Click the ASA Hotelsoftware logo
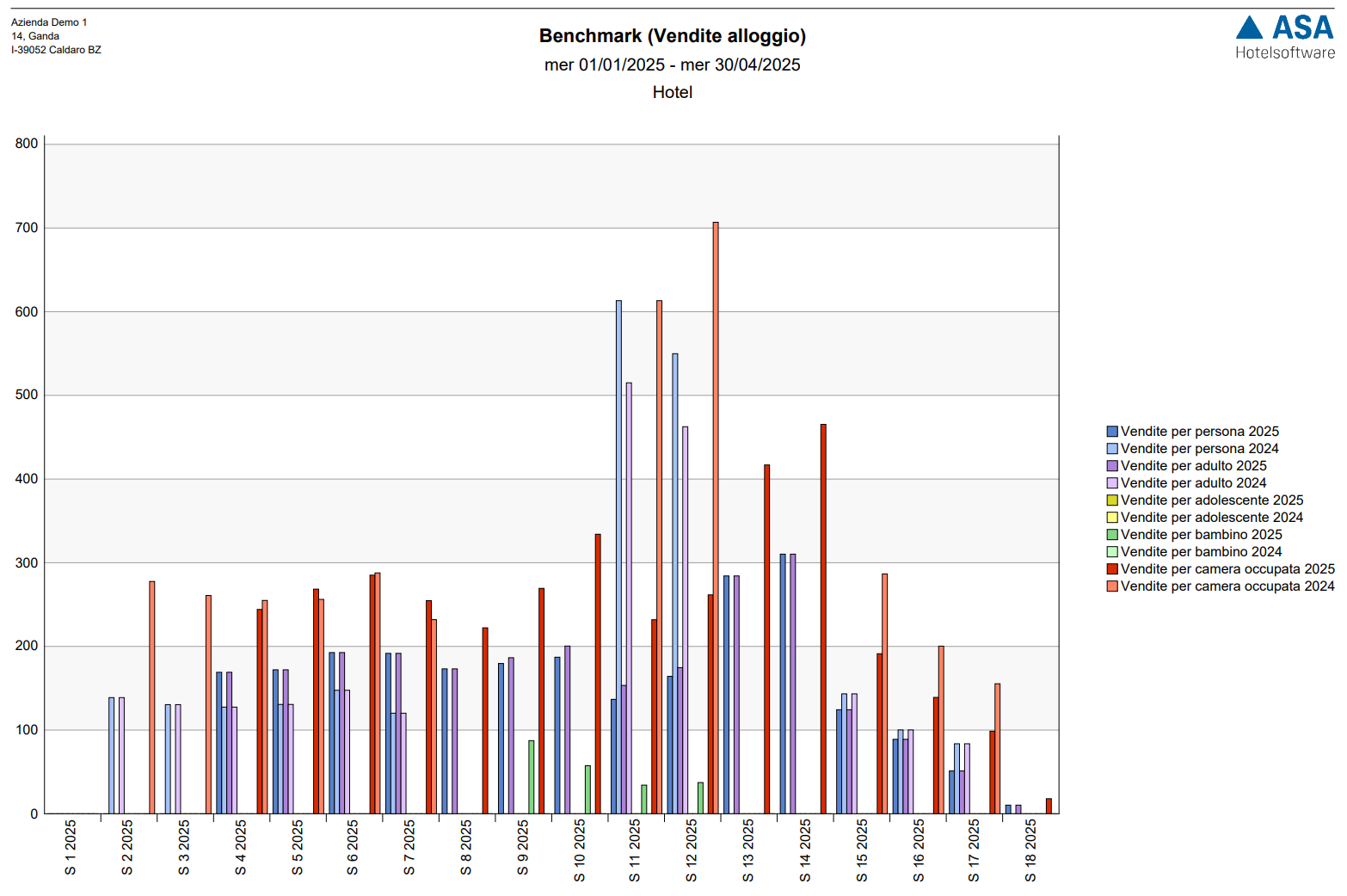 [1285, 38]
